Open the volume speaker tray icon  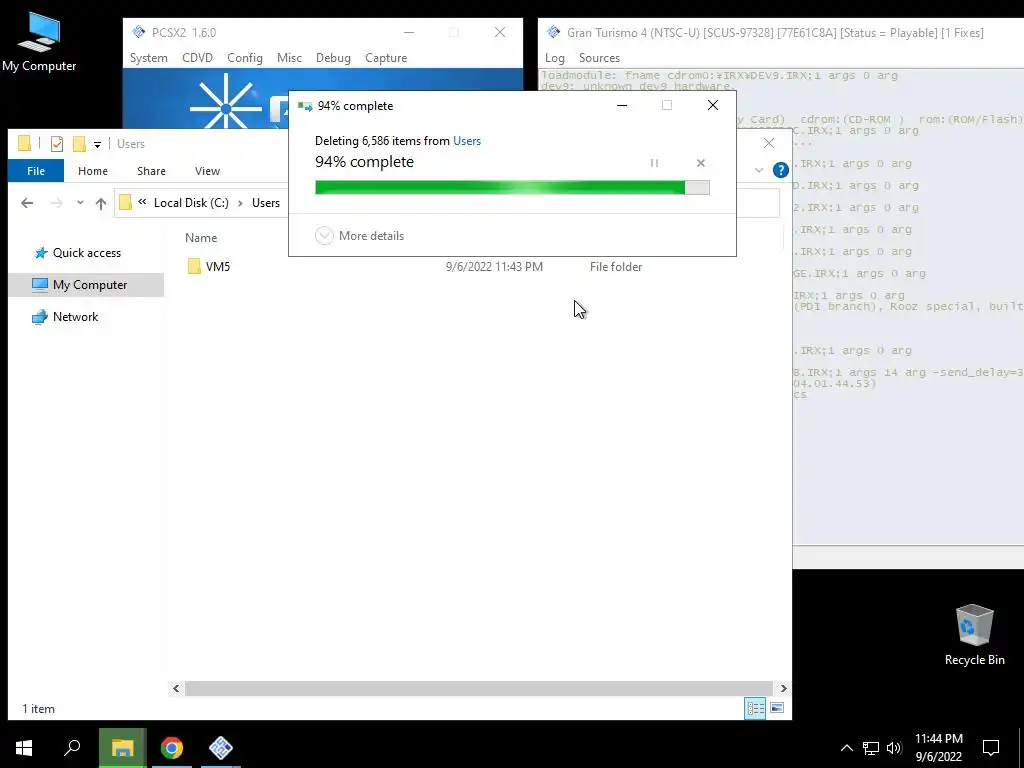[x=894, y=748]
